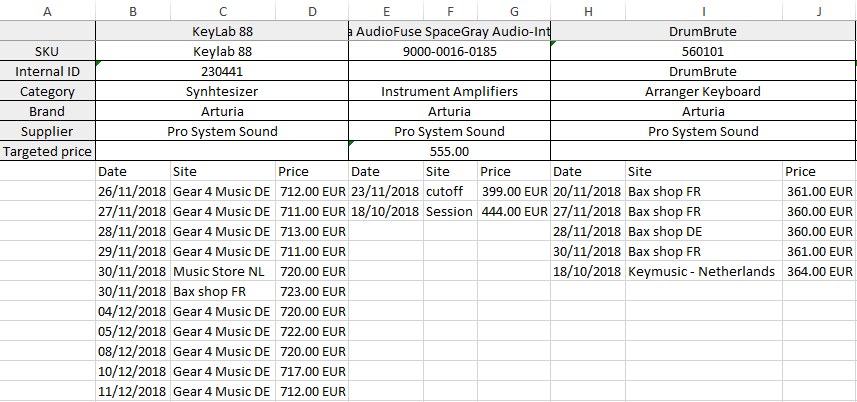Select price cell 723.00 EUR

tap(312, 292)
